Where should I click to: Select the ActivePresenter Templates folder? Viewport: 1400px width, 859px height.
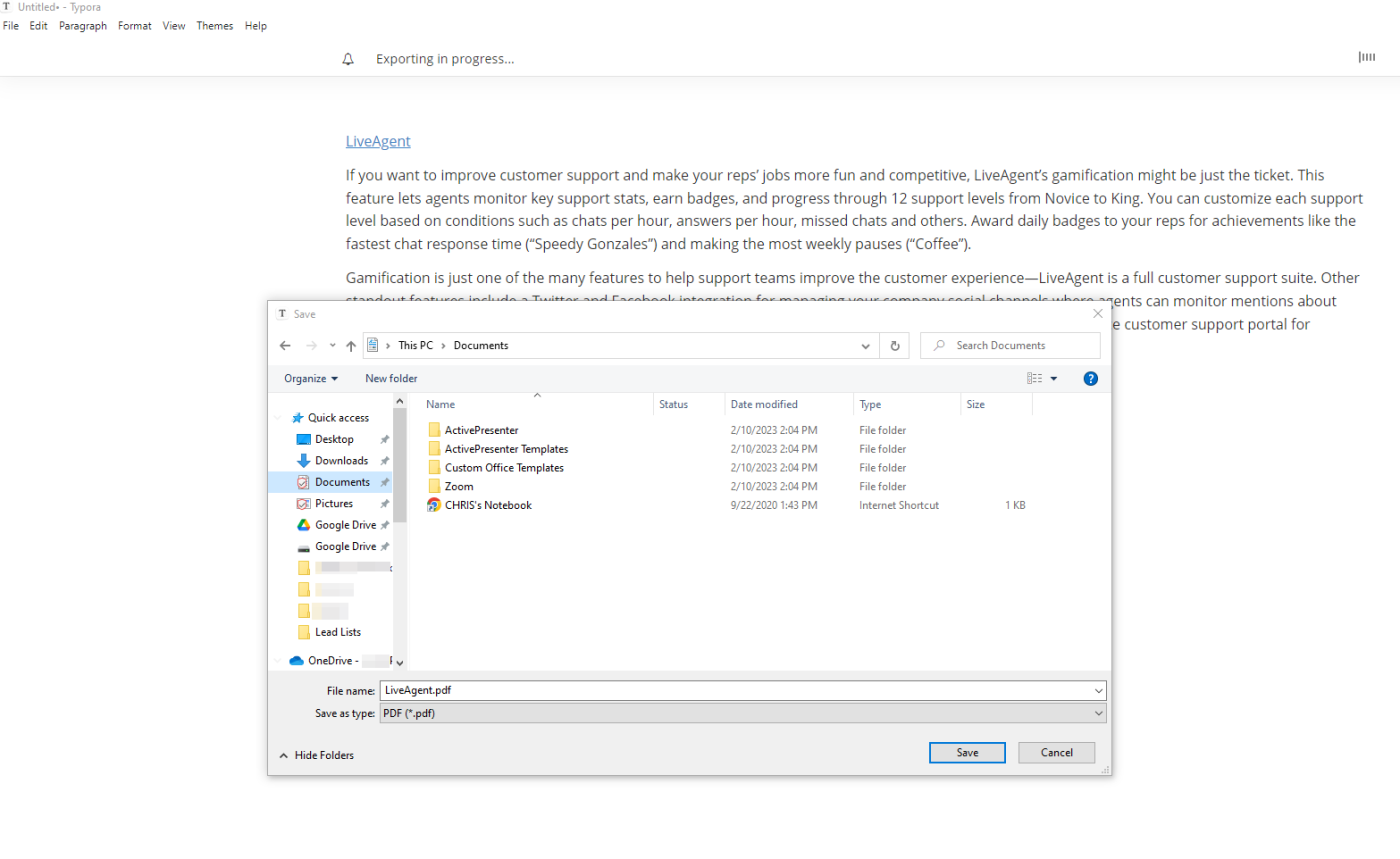[x=498, y=449]
